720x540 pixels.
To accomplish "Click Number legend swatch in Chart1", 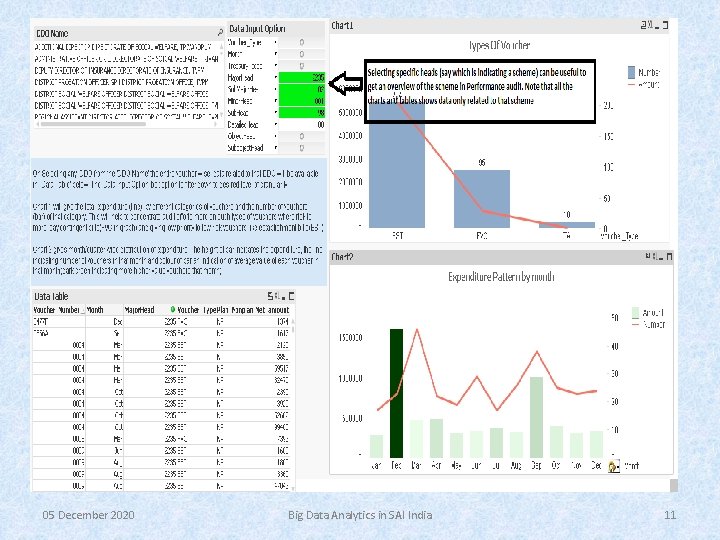I will (x=631, y=72).
